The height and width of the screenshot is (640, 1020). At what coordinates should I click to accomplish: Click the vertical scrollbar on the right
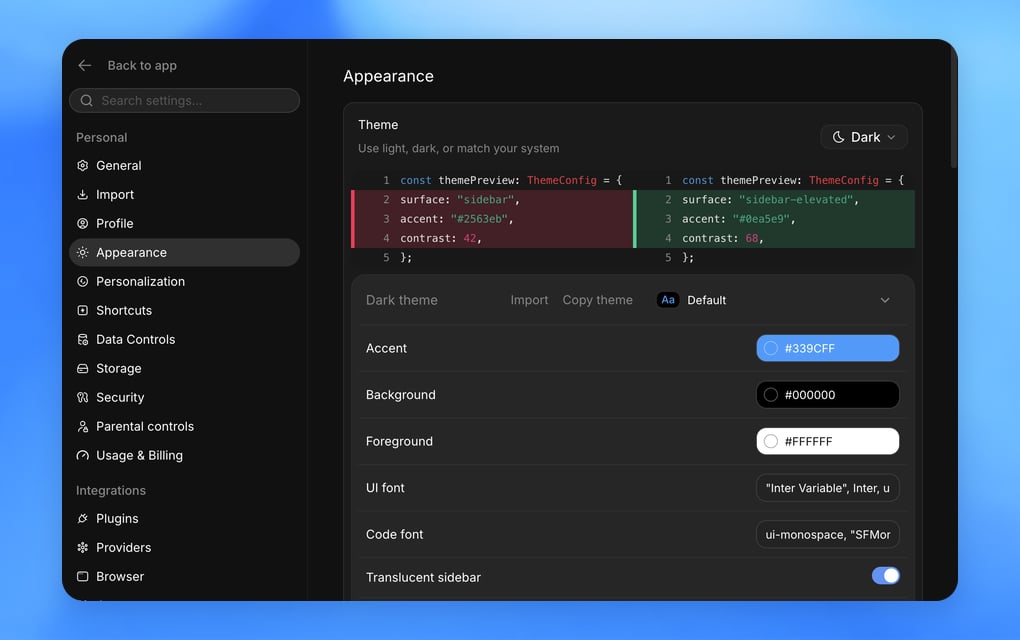(x=954, y=107)
